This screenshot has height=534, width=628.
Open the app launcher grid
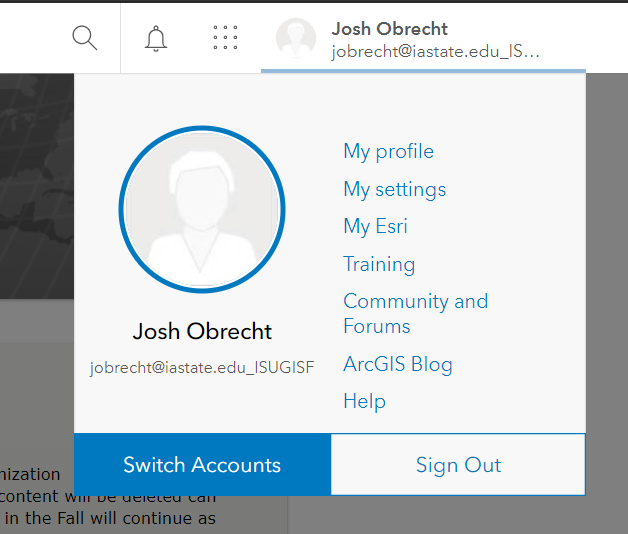225,37
